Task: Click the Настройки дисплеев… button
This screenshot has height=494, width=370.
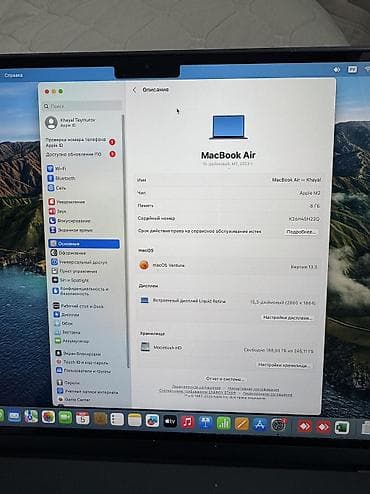Action: pyautogui.click(x=287, y=318)
